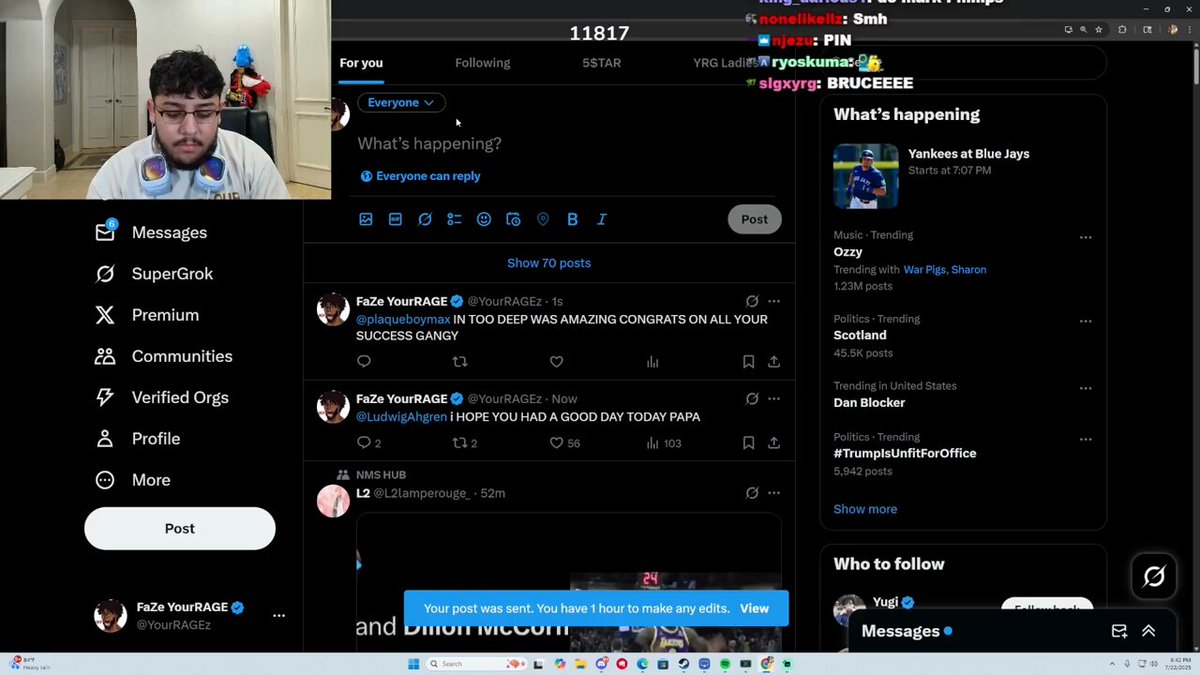
Task: Repost the @plaqueboymax post
Action: click(x=460, y=362)
